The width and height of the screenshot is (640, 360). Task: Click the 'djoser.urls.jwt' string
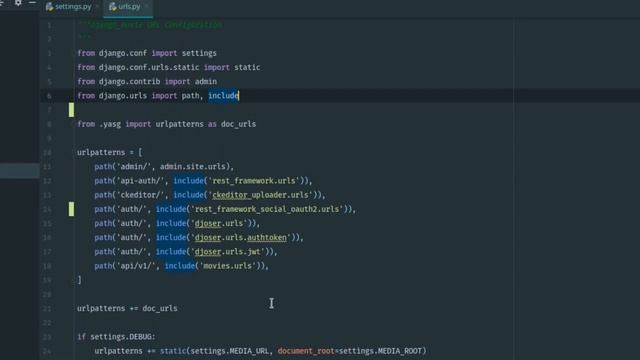(227, 252)
